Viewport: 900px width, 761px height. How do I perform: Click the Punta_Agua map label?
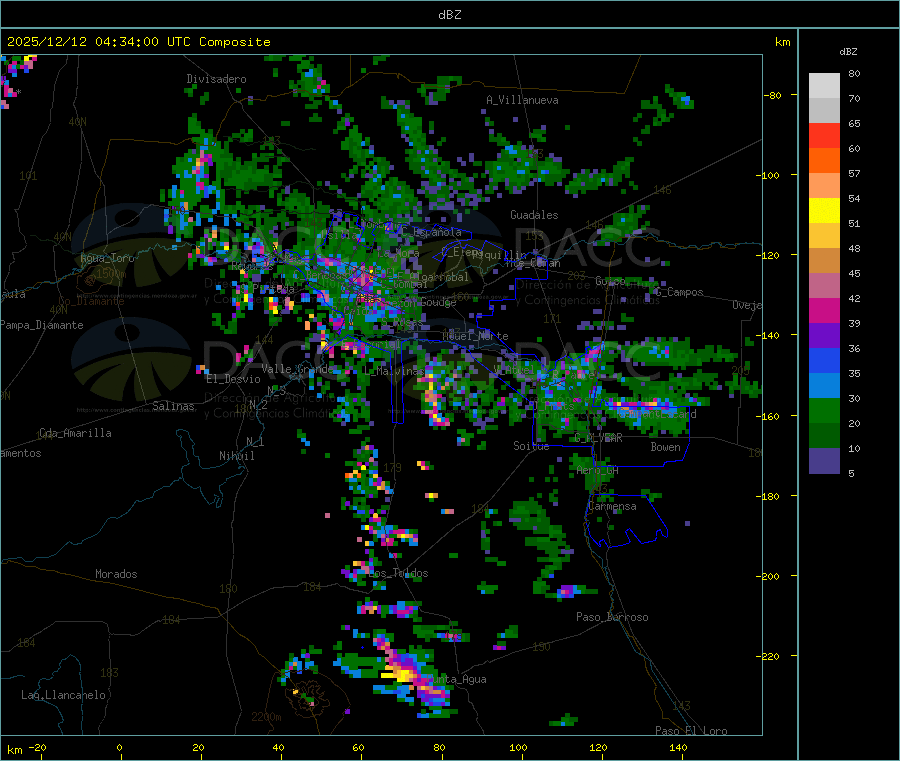coord(457,679)
